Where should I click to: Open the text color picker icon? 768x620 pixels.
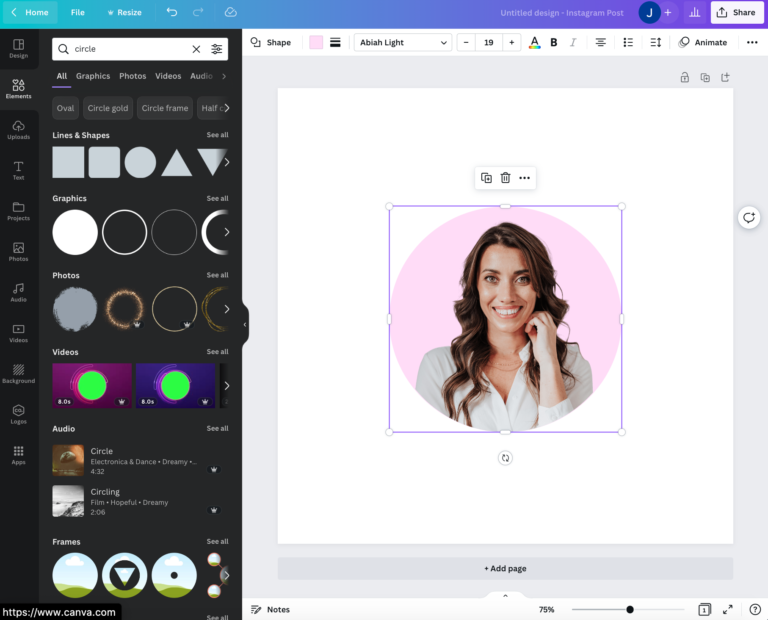[x=534, y=43]
